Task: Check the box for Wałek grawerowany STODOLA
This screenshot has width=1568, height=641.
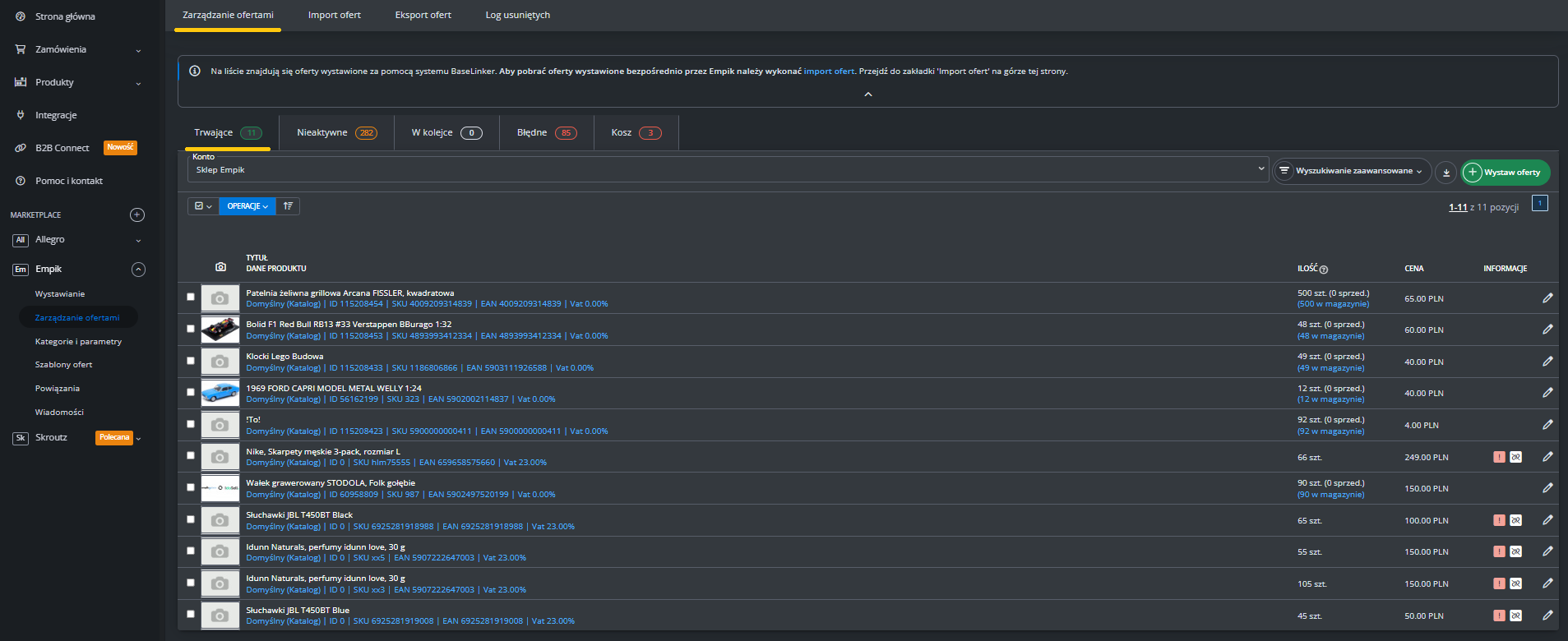Action: [191, 487]
